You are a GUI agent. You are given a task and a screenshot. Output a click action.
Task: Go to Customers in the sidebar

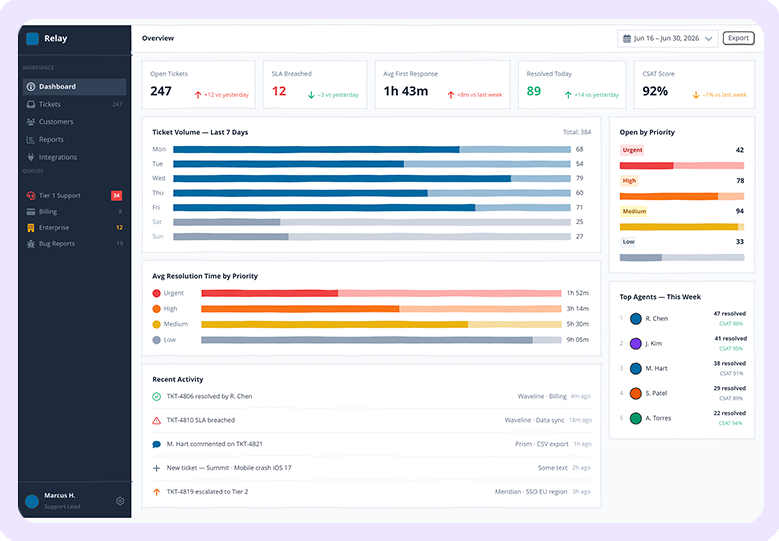coord(74,122)
